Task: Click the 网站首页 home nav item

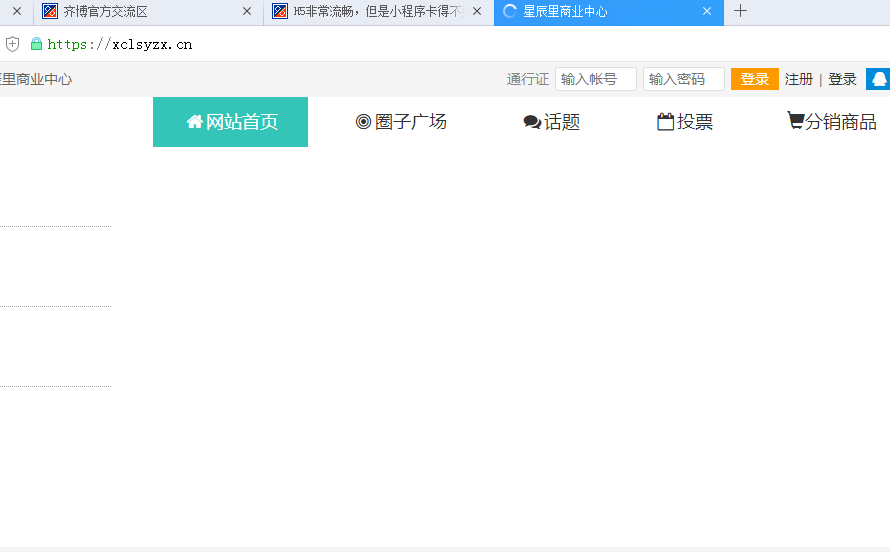Action: 231,122
